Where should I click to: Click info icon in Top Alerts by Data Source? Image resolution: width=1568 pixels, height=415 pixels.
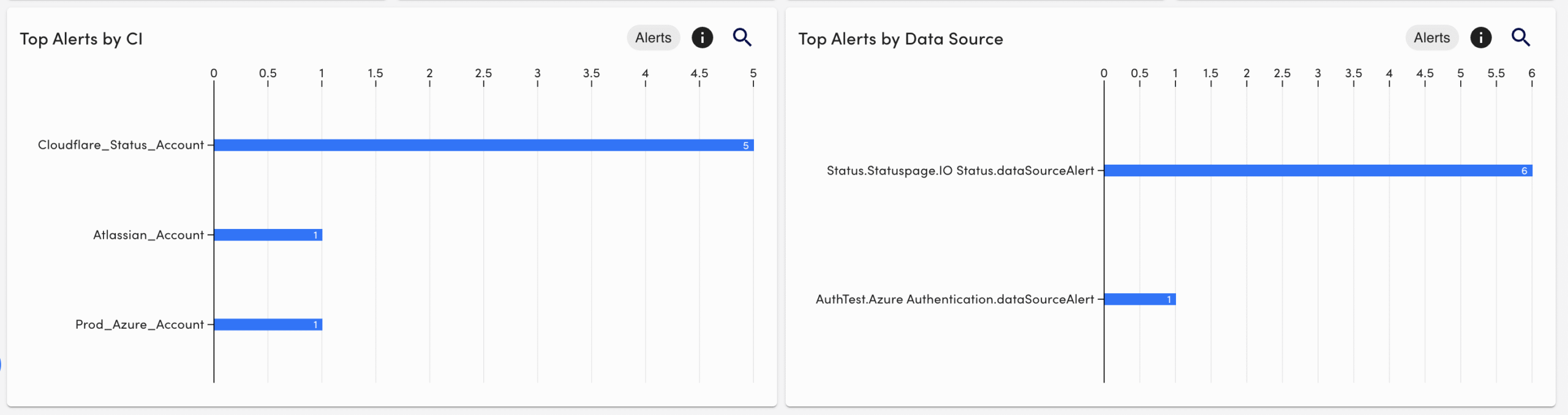[1480, 38]
